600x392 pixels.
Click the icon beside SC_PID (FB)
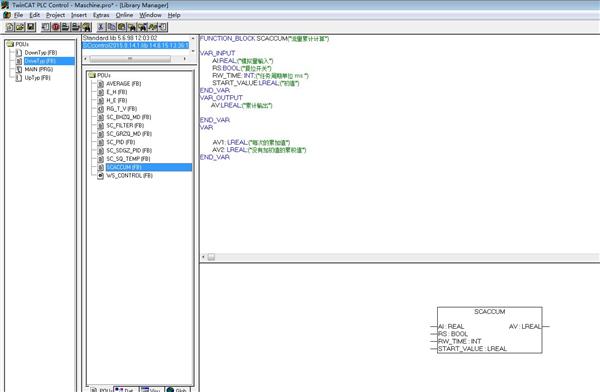(101, 142)
